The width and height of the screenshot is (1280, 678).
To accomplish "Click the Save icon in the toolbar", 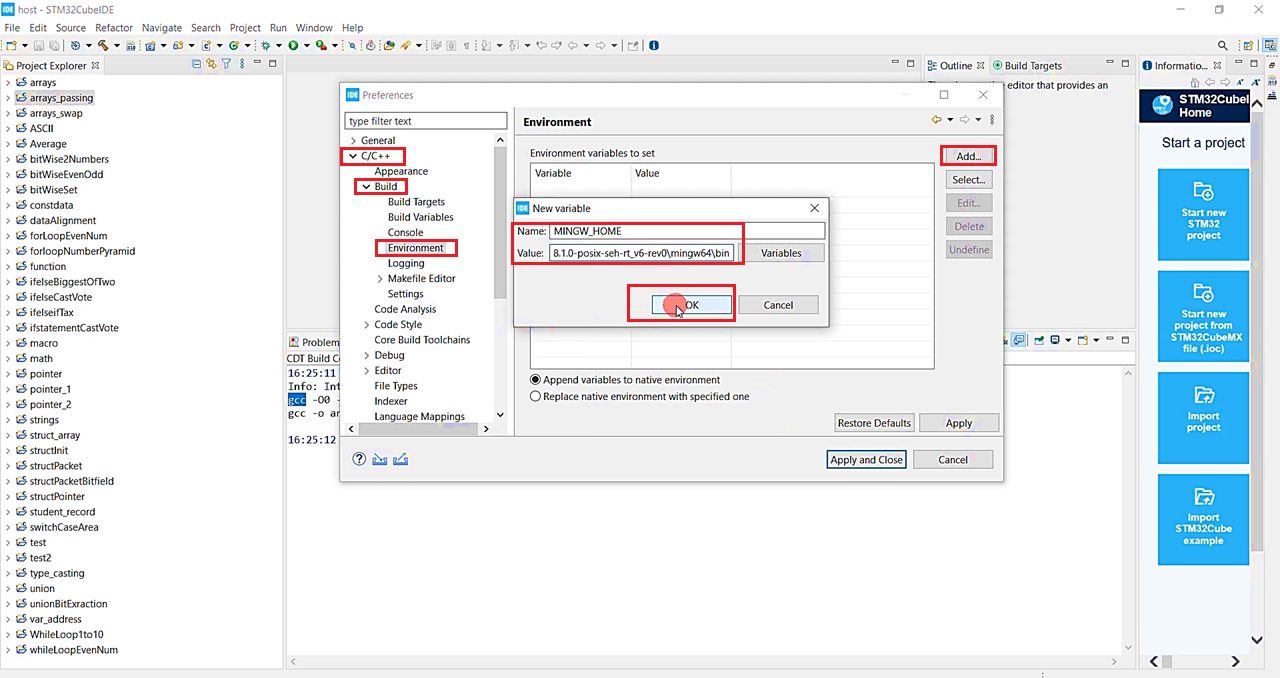I will [38, 46].
